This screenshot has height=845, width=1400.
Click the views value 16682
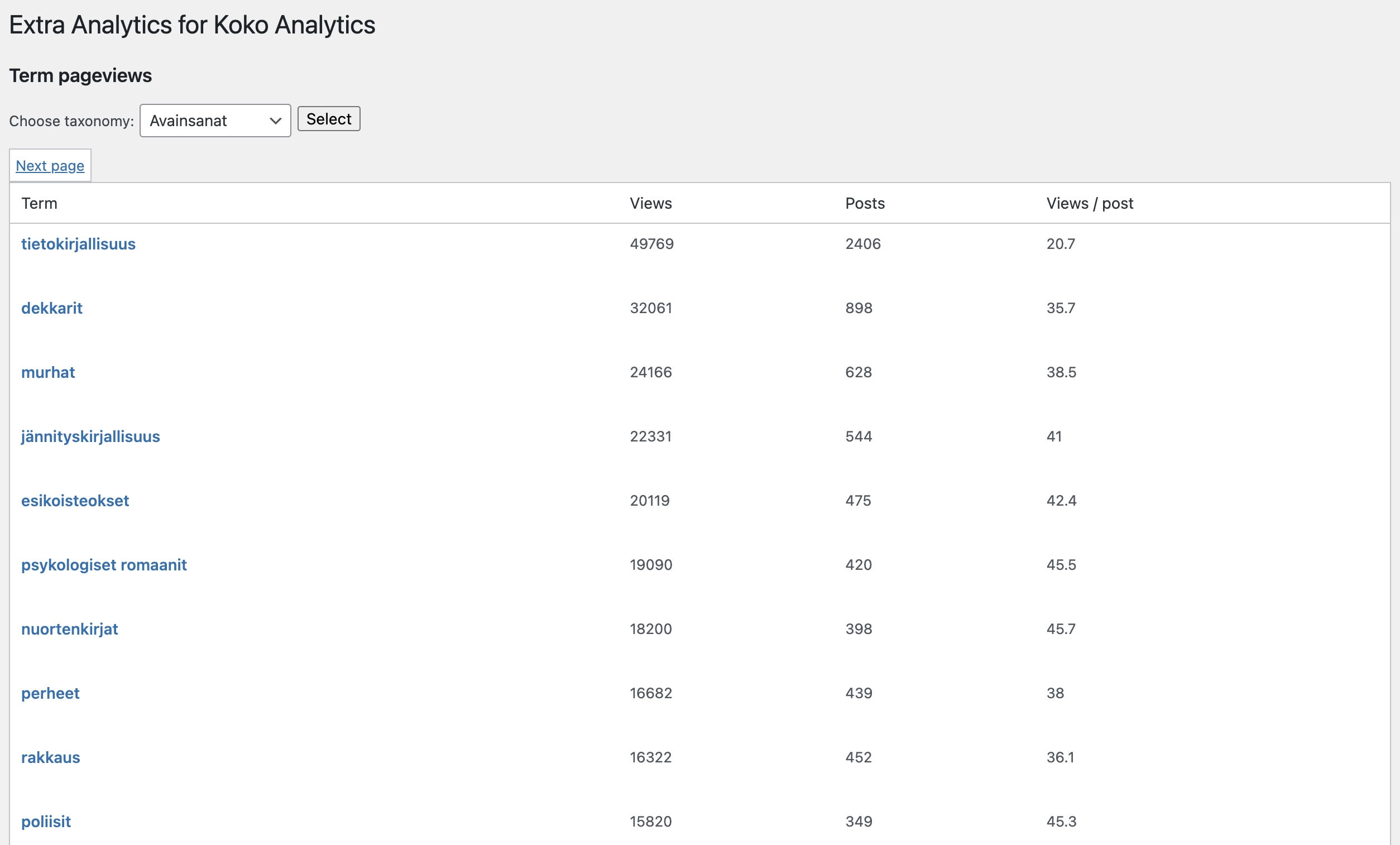tap(651, 693)
